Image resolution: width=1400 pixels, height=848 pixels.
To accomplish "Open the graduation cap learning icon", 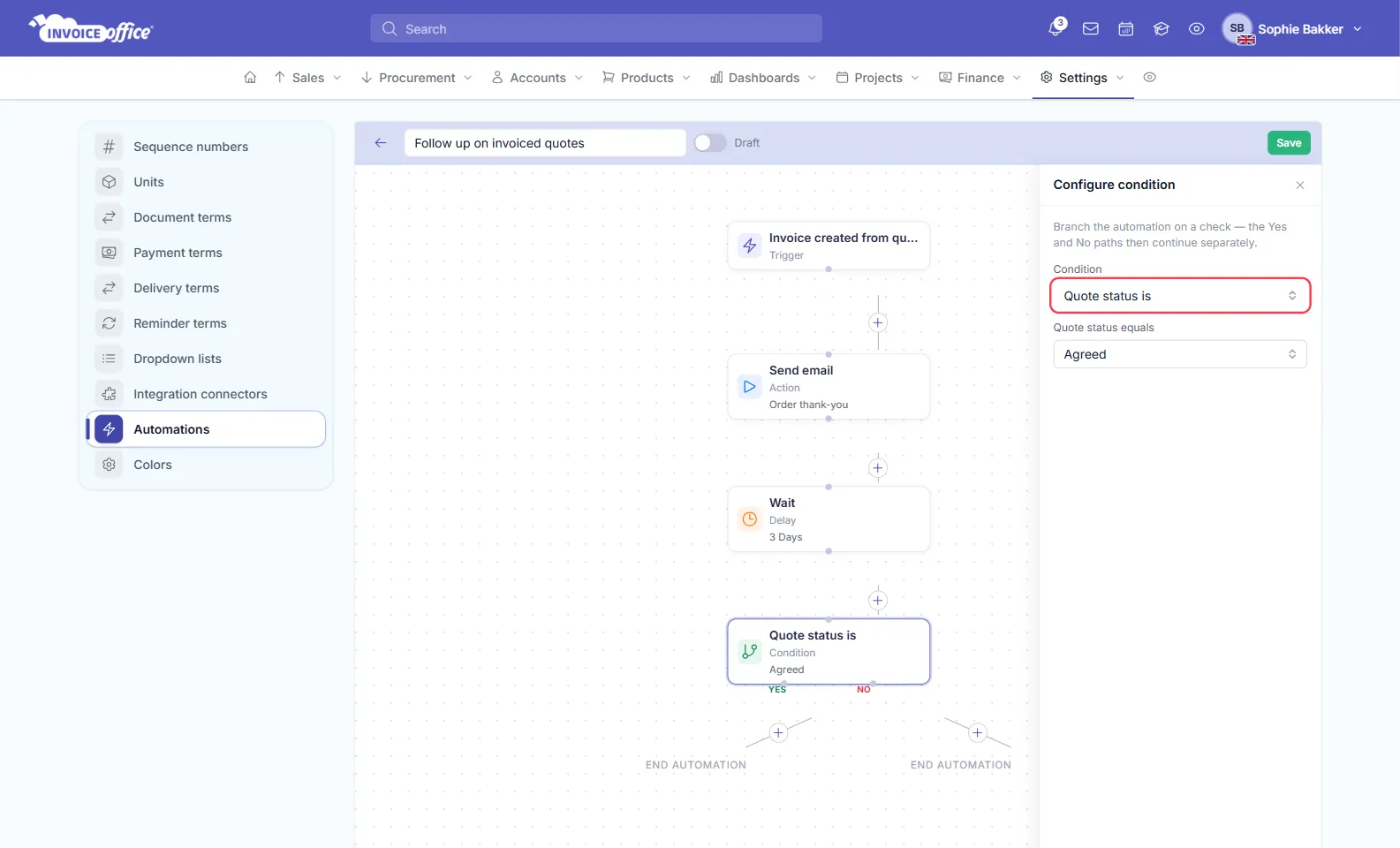I will 1162,28.
